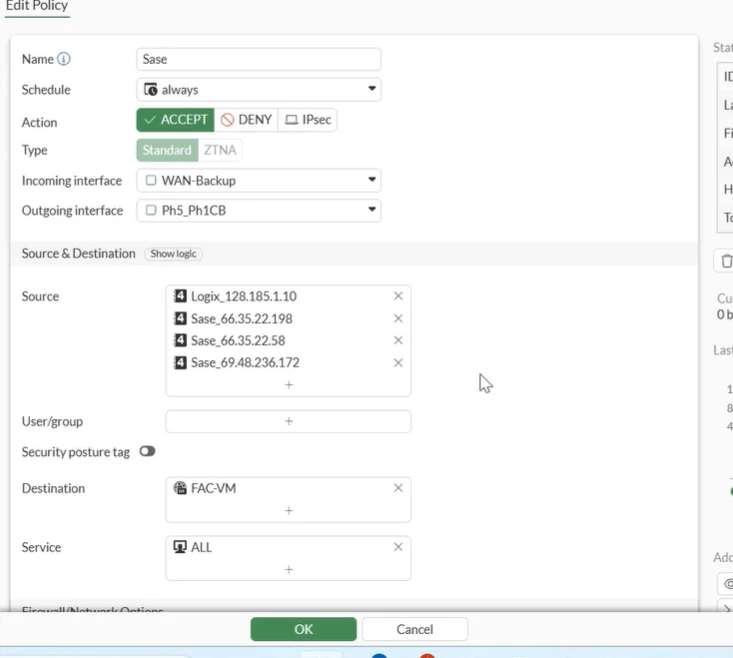Click the Sase_69.48.236.172 address icon

[180, 362]
